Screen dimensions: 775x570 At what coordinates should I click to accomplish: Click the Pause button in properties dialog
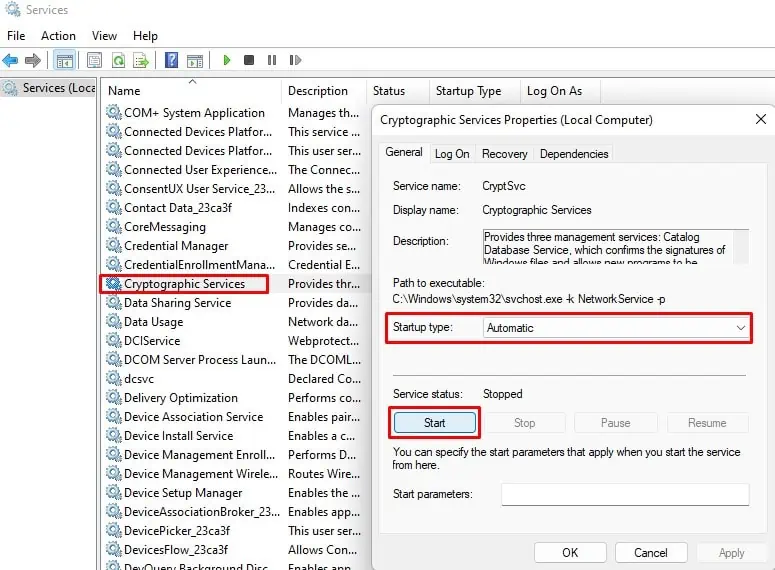pos(615,423)
